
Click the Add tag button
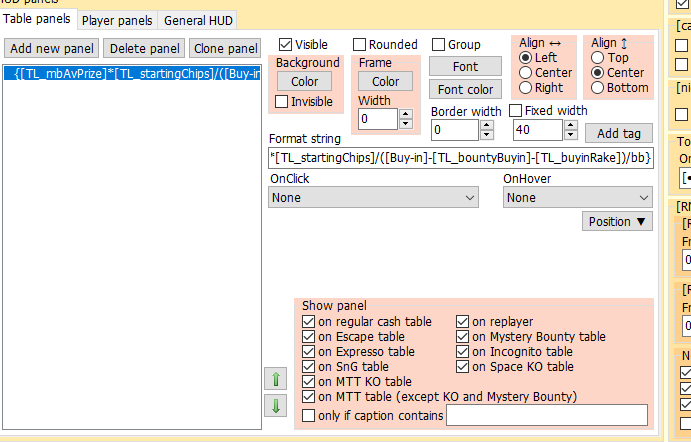619,133
